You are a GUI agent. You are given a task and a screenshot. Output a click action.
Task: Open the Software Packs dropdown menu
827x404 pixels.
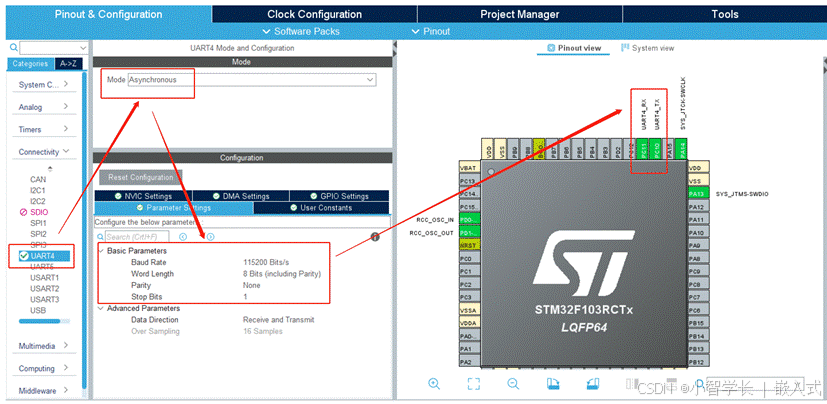click(x=301, y=31)
